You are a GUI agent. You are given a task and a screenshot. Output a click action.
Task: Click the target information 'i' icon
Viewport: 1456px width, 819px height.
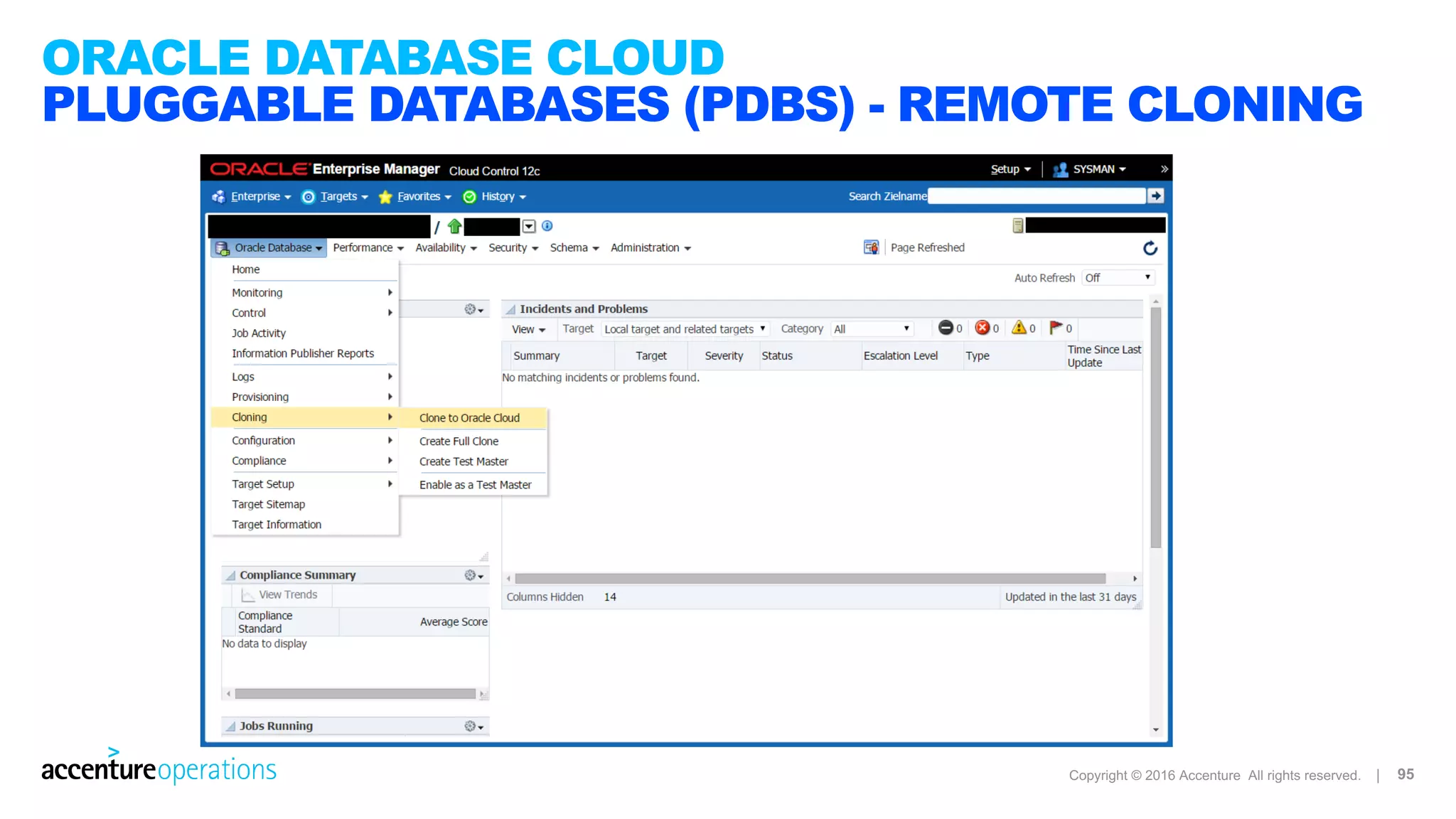pos(547,226)
